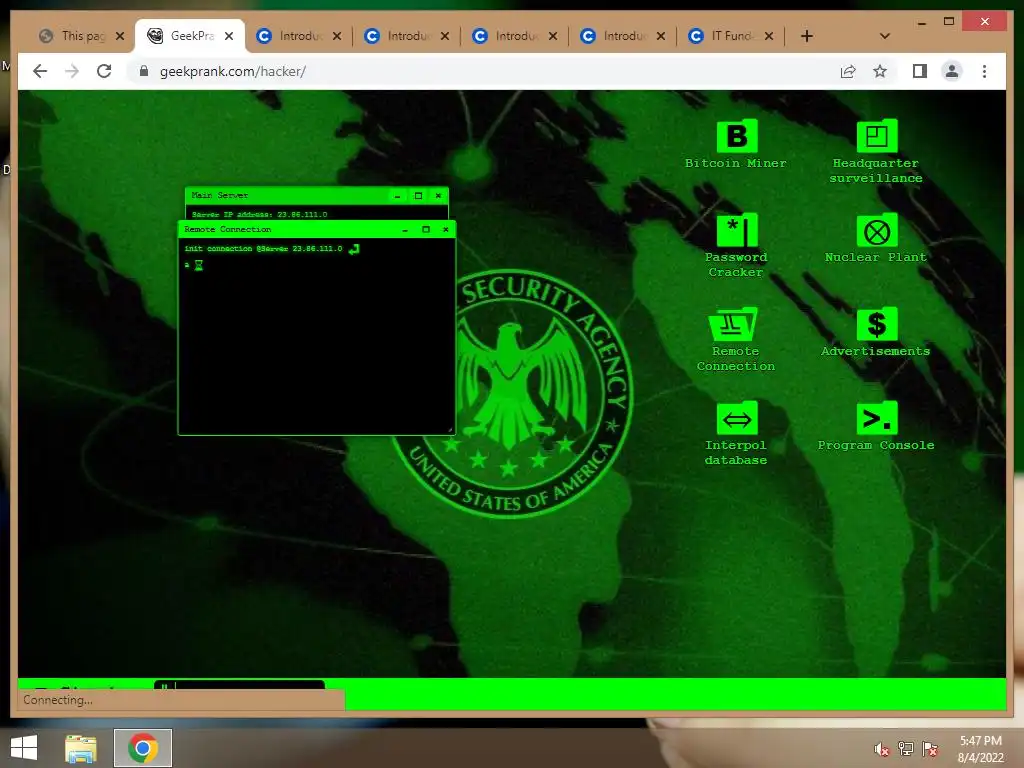Image resolution: width=1024 pixels, height=768 pixels.
Task: Open File Explorer from taskbar
Action: 81,748
